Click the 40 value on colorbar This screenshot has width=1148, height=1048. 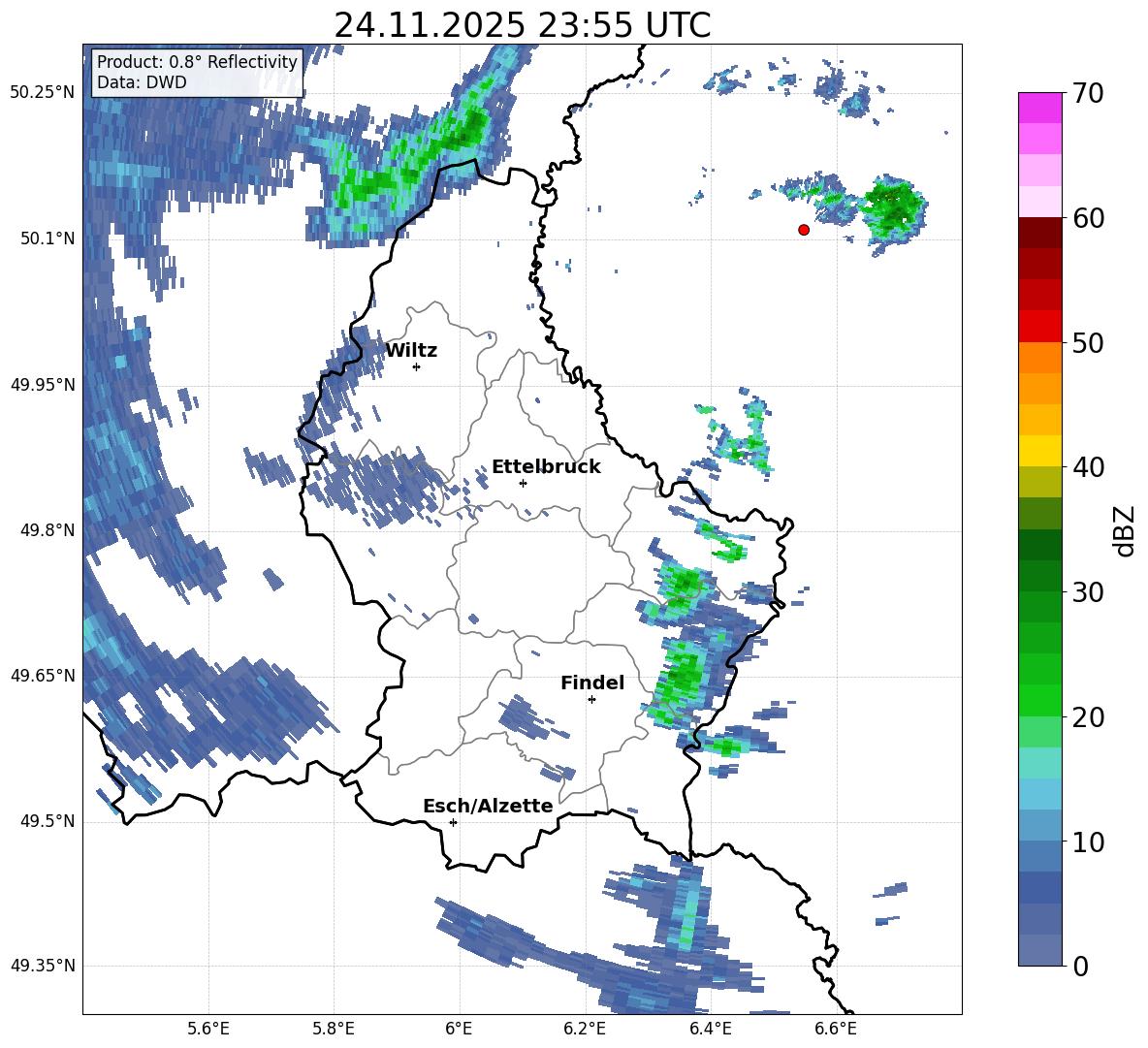tap(1088, 467)
